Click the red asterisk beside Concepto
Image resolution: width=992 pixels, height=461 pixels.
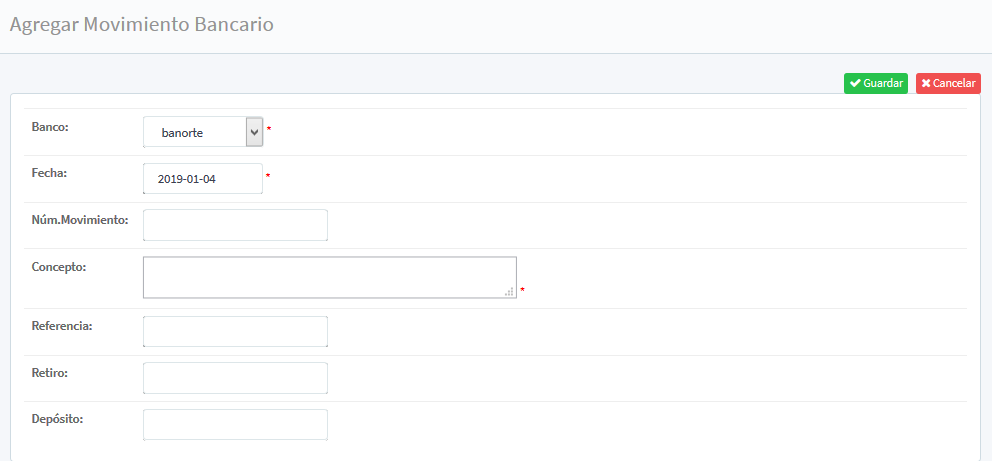pyautogui.click(x=522, y=291)
